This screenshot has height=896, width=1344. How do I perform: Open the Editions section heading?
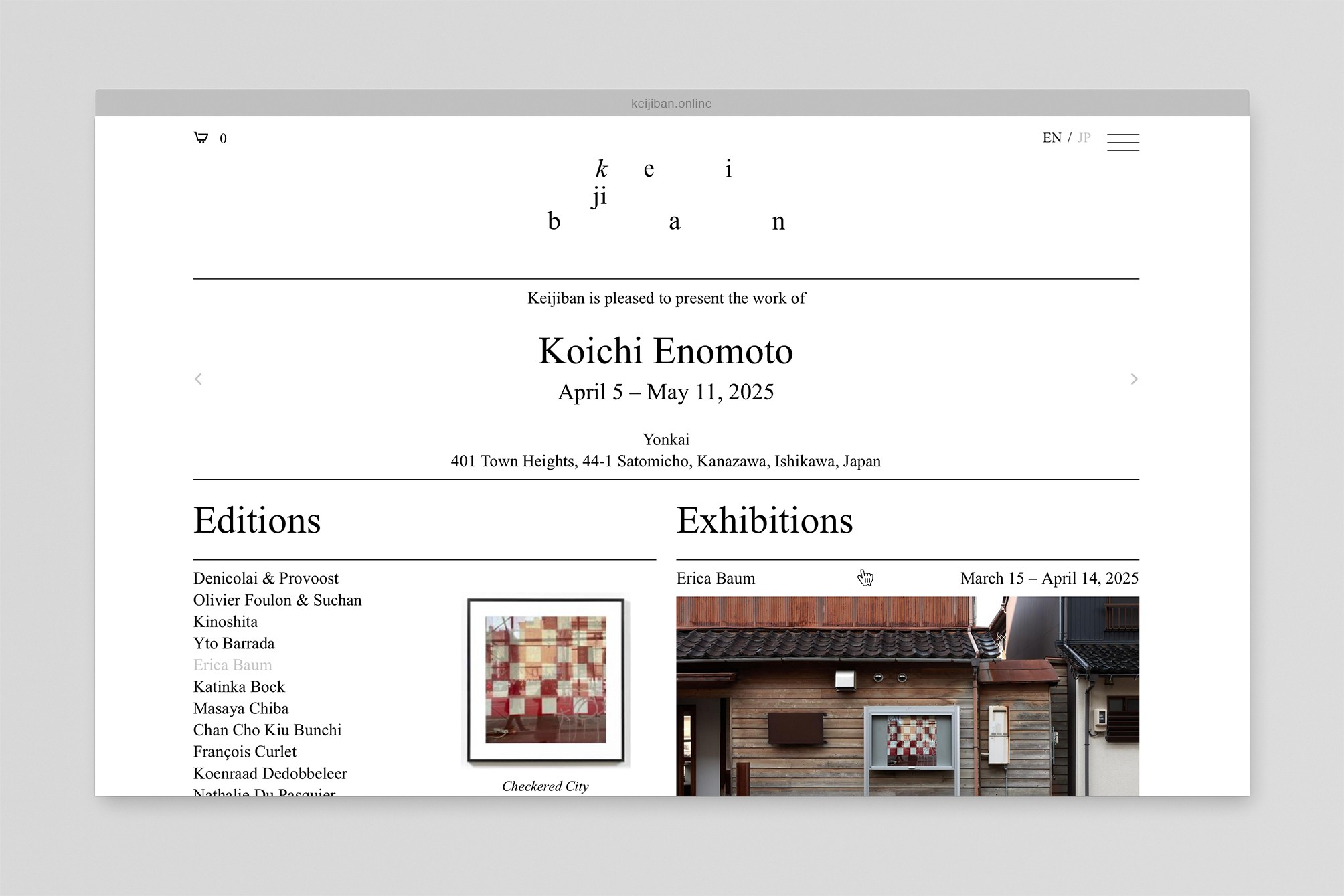tap(257, 521)
